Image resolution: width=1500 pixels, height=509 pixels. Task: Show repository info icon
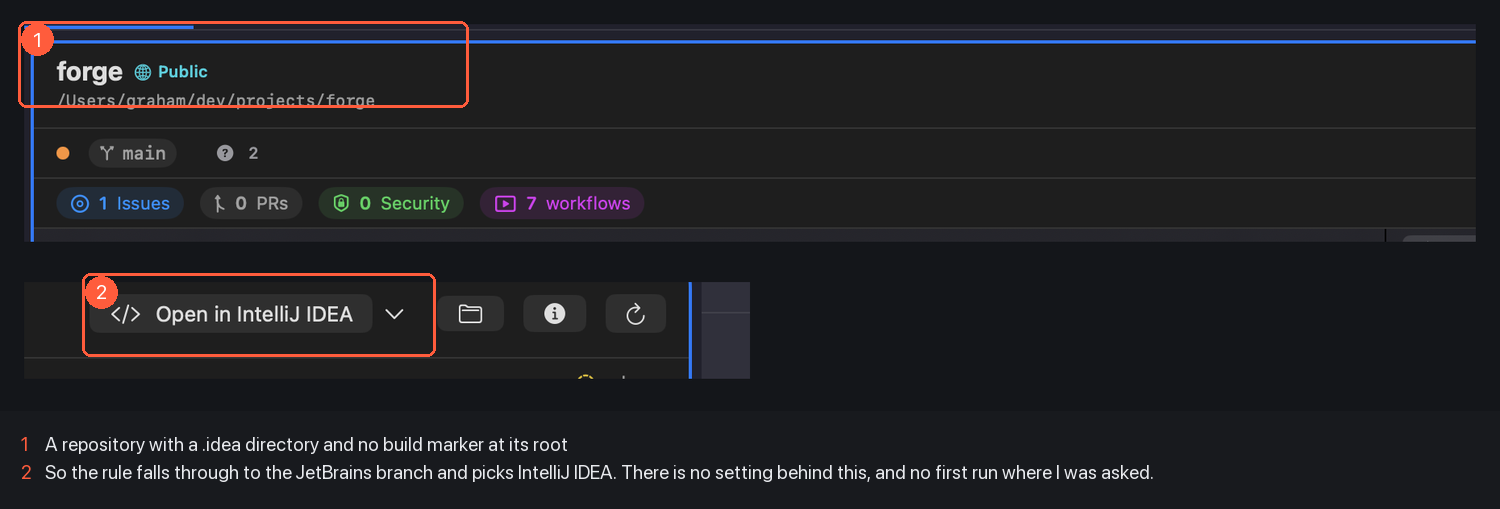tap(555, 314)
